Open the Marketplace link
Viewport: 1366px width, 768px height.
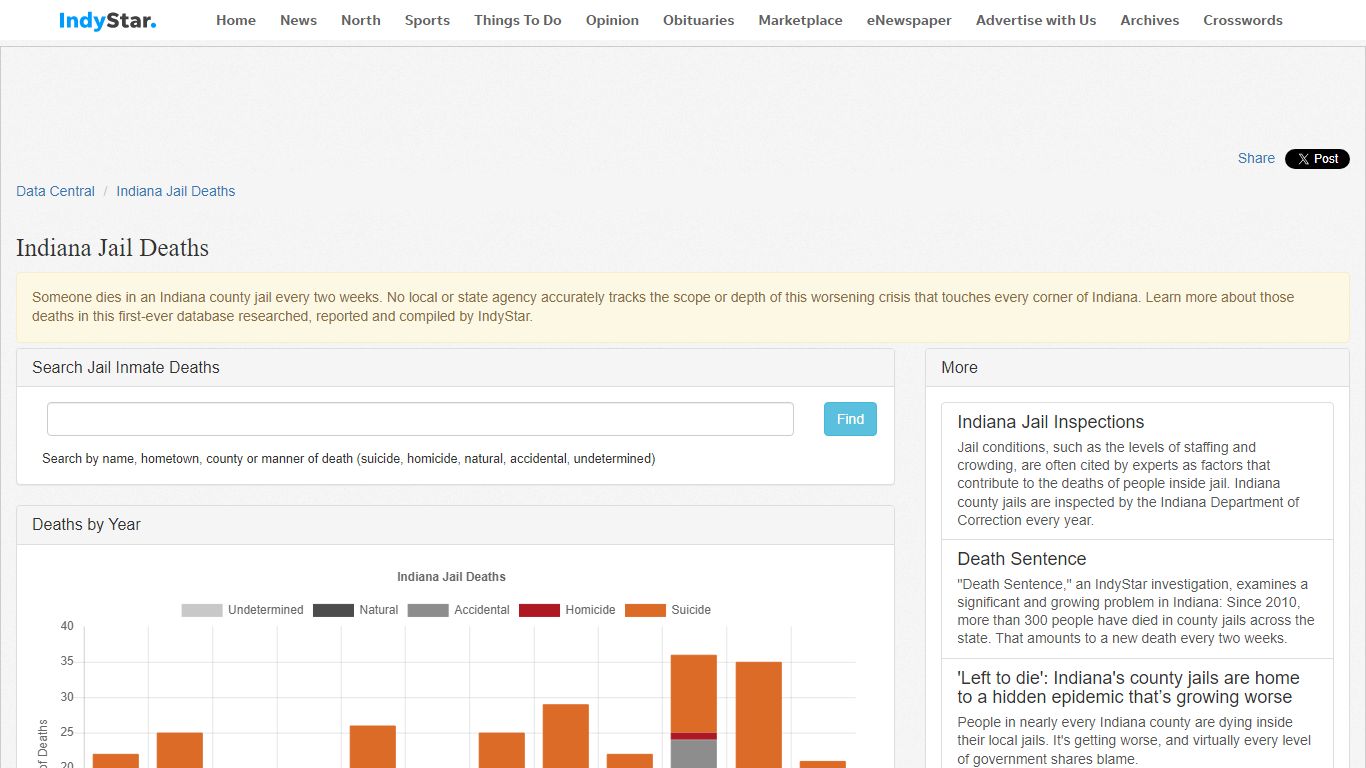[800, 20]
